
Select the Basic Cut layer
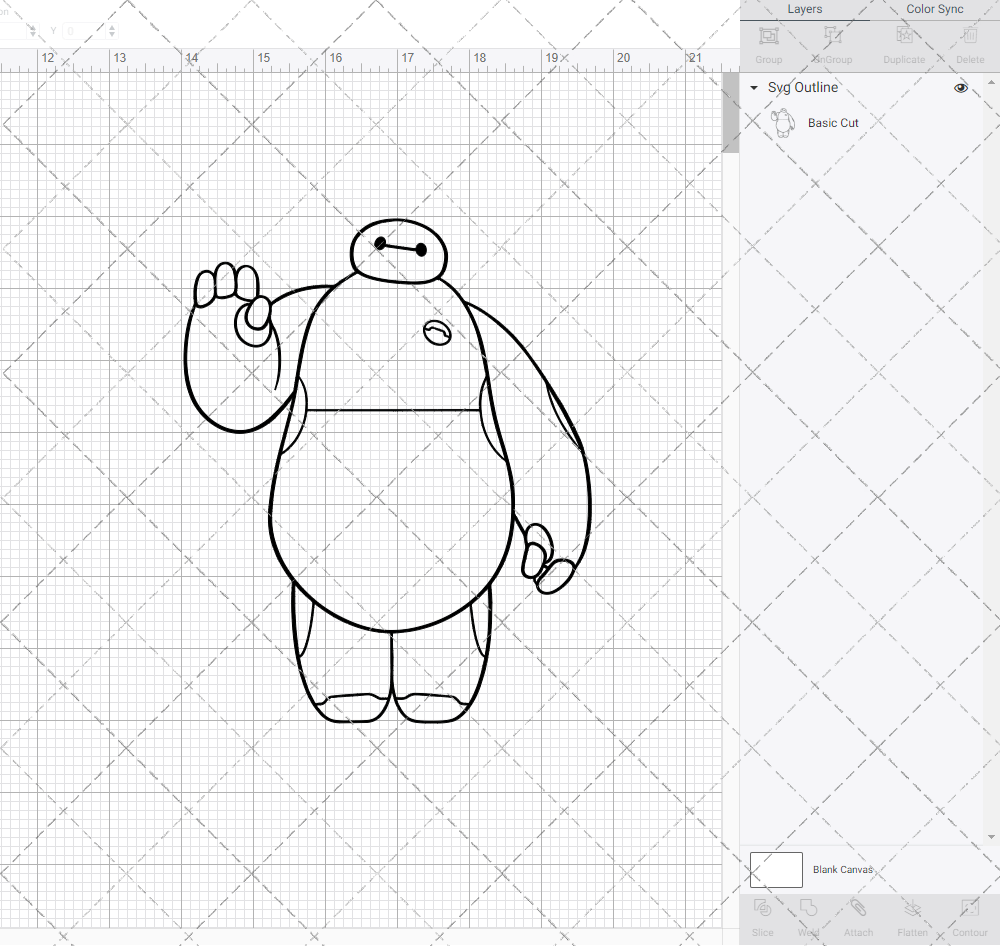pyautogui.click(x=833, y=123)
